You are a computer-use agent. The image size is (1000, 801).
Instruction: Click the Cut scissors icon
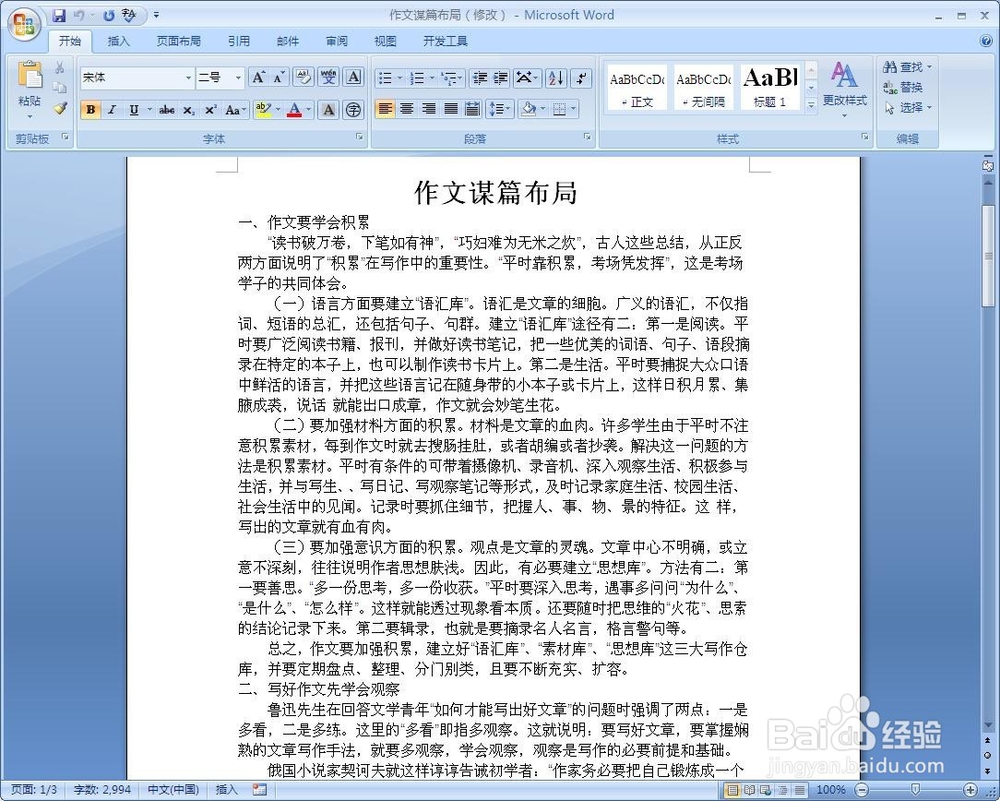point(60,67)
